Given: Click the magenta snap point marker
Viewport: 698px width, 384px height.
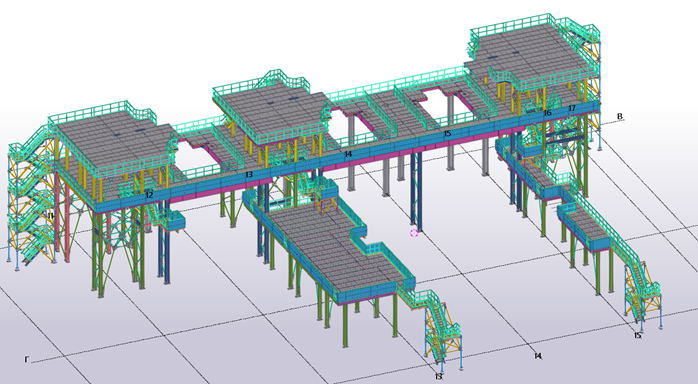Looking at the screenshot, I should tap(414, 233).
